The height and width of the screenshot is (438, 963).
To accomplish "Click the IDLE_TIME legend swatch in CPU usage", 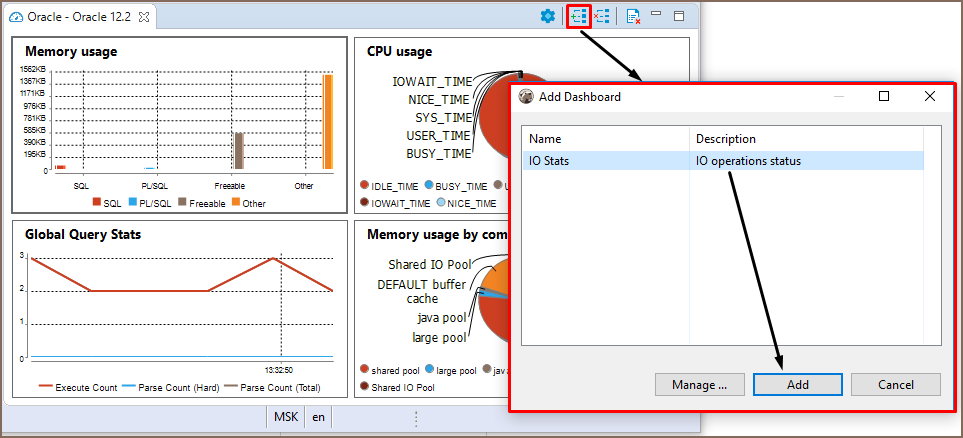I will (x=365, y=186).
